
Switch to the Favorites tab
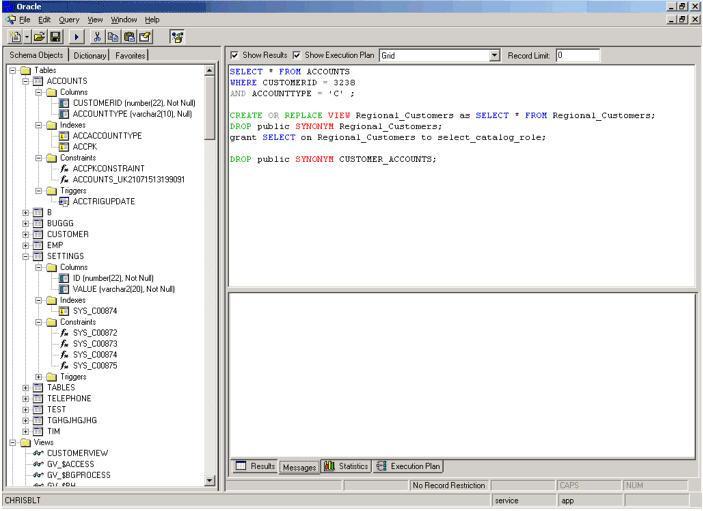[130, 56]
